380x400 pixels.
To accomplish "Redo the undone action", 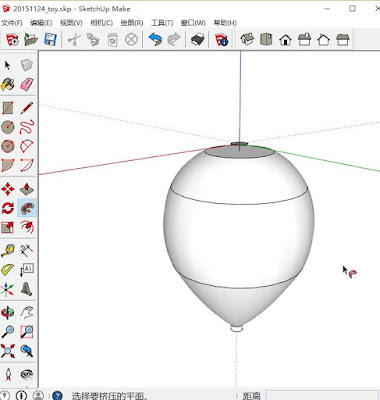I will pyautogui.click(x=174, y=40).
